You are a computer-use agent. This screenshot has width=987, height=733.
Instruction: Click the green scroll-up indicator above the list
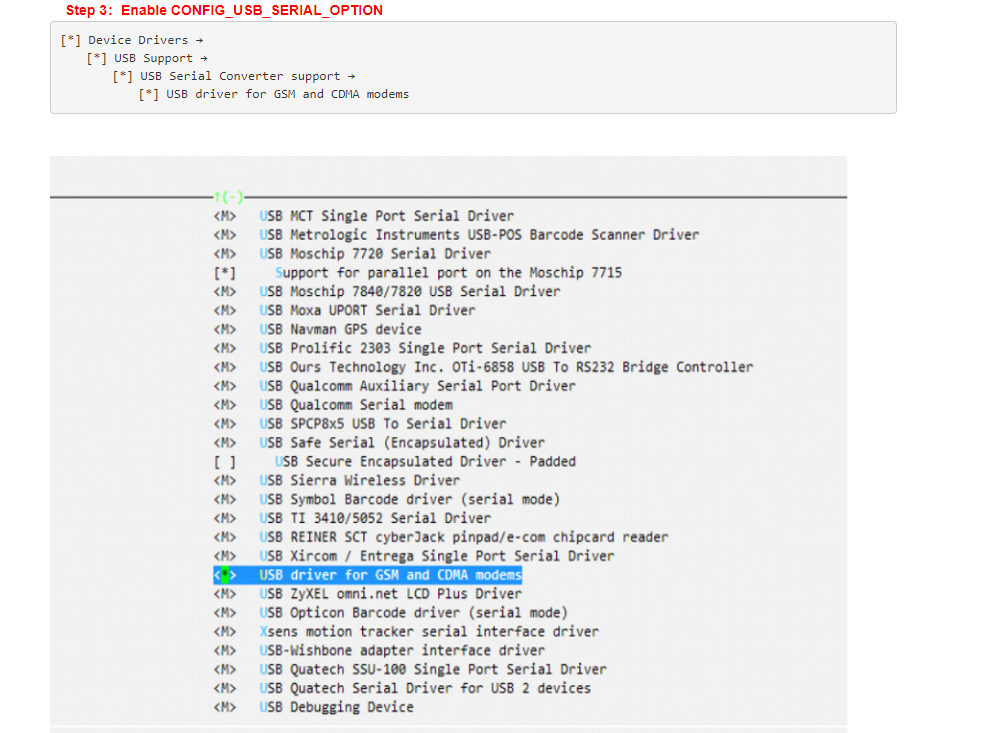click(228, 197)
